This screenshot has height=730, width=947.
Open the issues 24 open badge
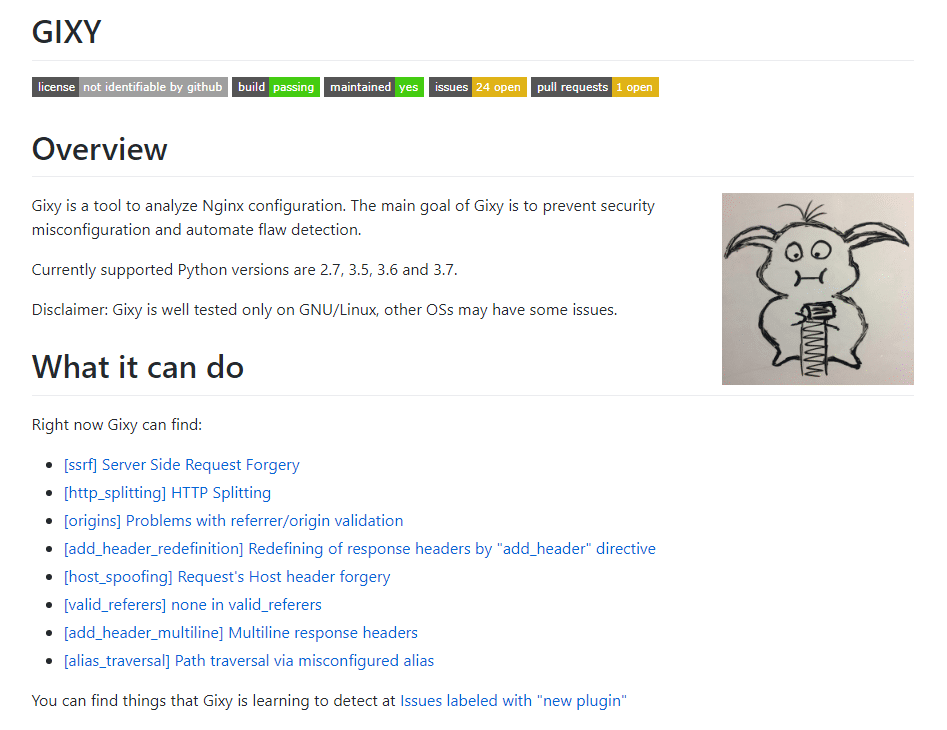pos(478,87)
